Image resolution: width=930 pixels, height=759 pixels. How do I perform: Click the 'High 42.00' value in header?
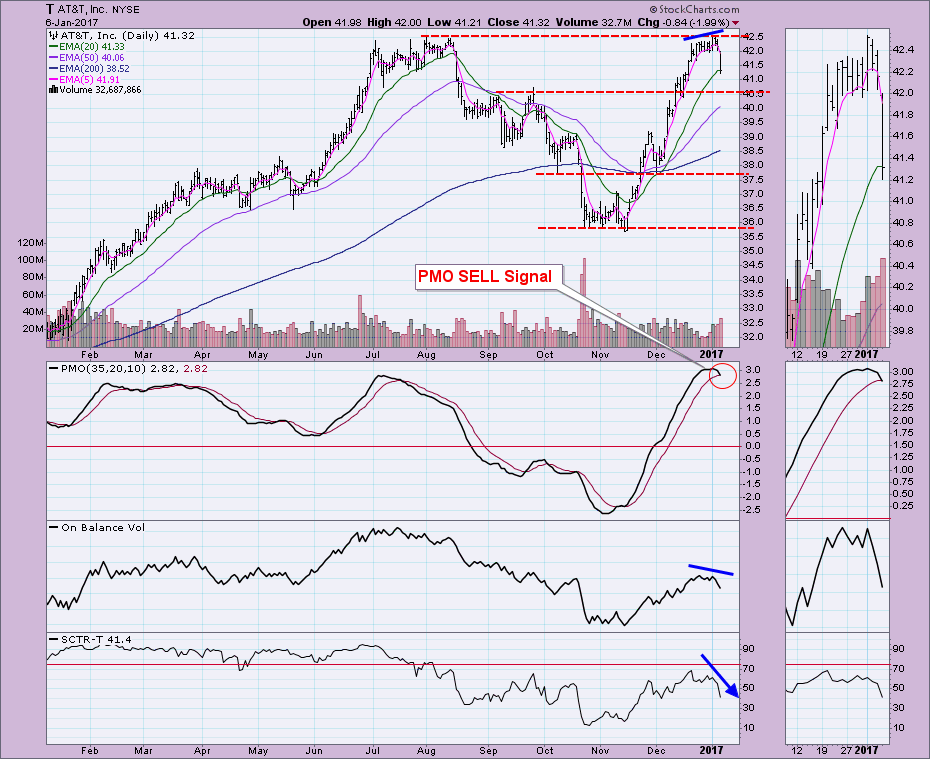tap(394, 23)
